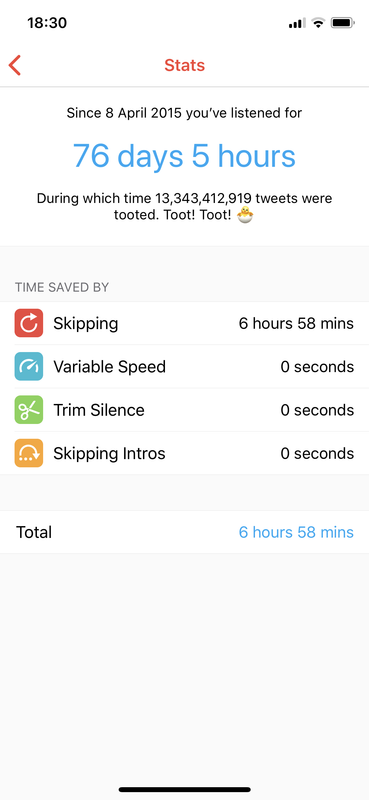Tap the Stats title in header

pyautogui.click(x=184, y=65)
